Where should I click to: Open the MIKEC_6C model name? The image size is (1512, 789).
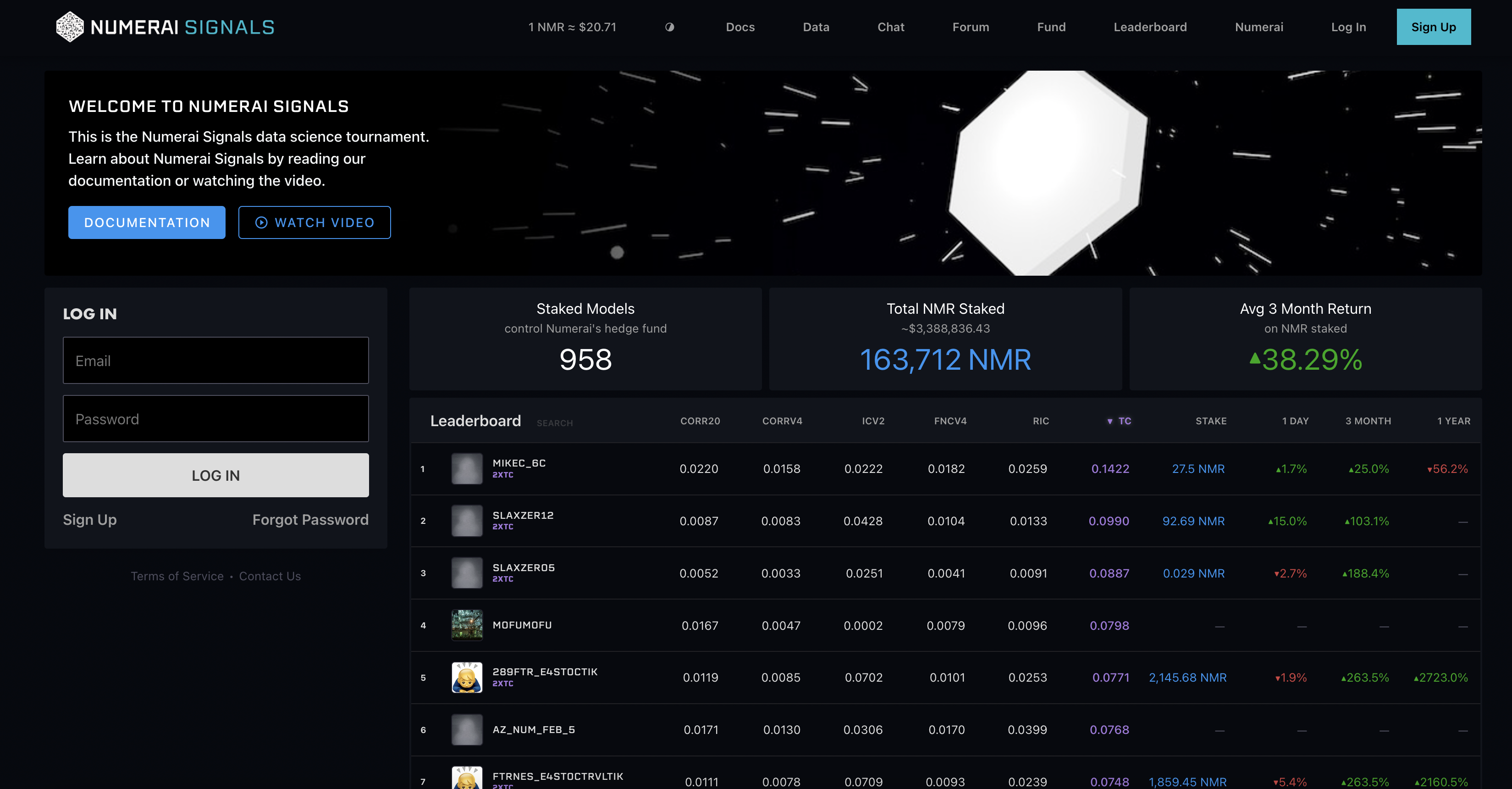click(519, 463)
